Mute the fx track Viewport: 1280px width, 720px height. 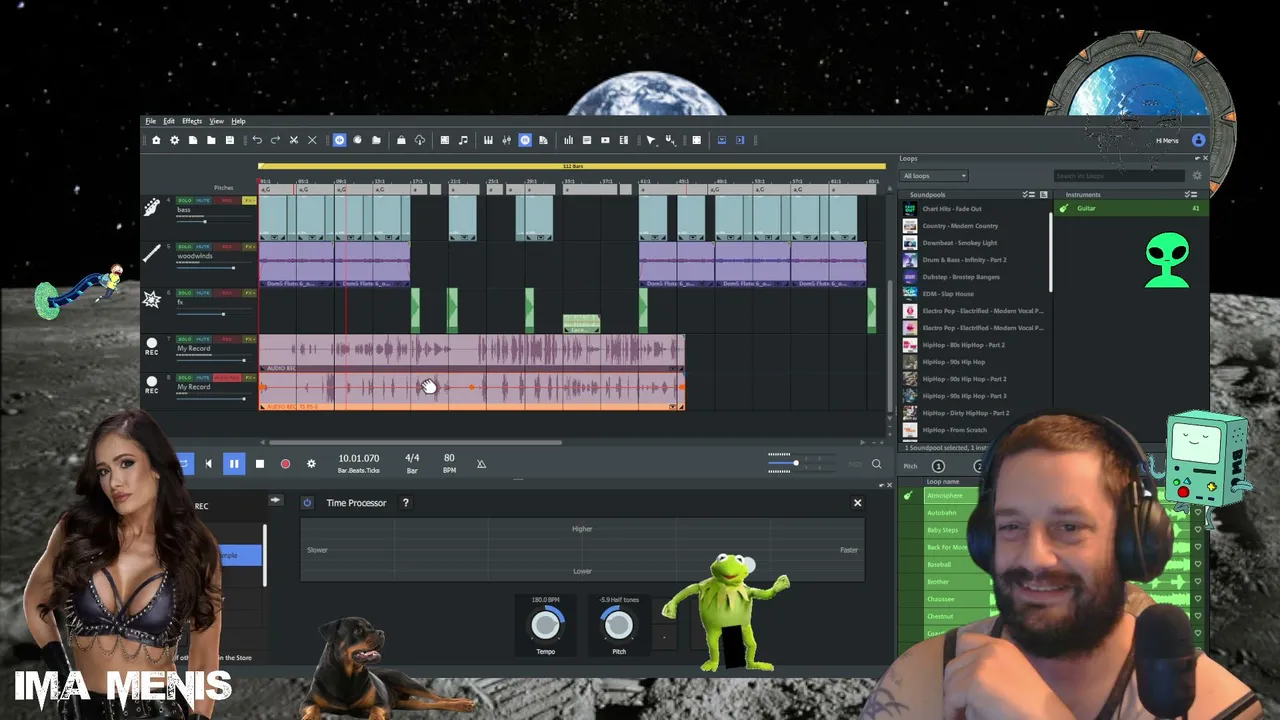click(203, 293)
